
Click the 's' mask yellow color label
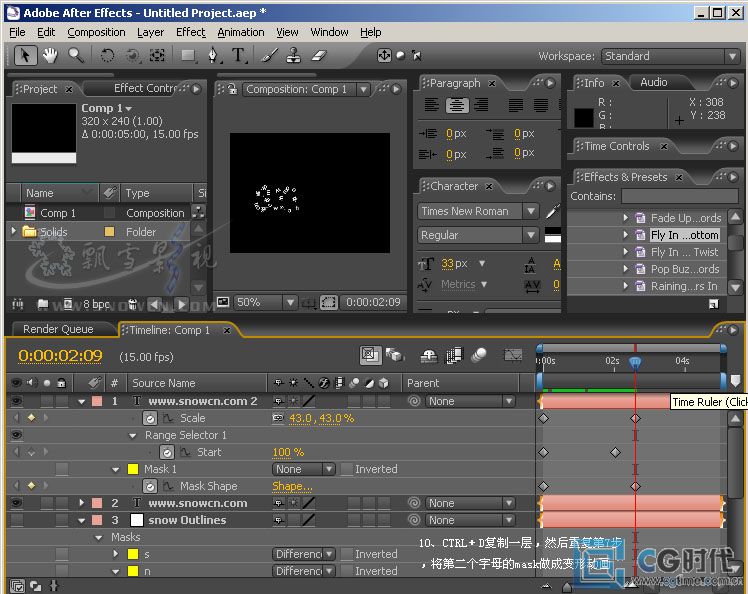click(133, 554)
